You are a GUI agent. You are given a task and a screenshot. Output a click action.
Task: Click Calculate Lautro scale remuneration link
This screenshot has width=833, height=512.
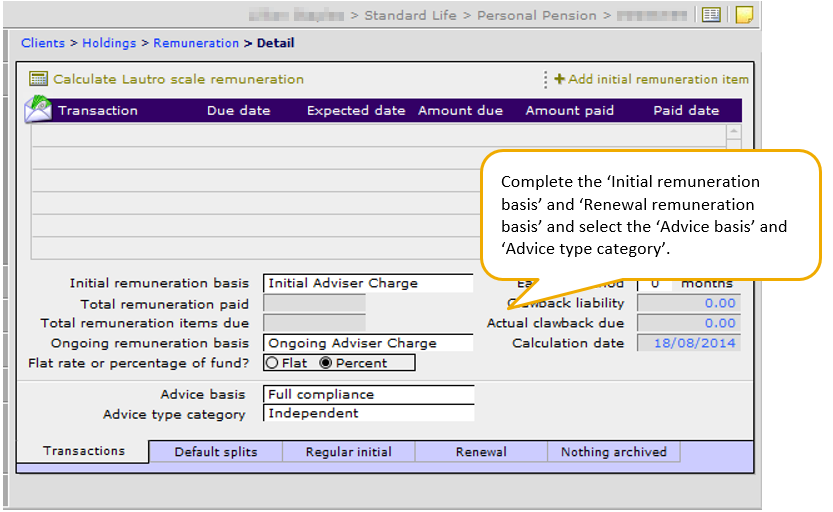(x=178, y=79)
